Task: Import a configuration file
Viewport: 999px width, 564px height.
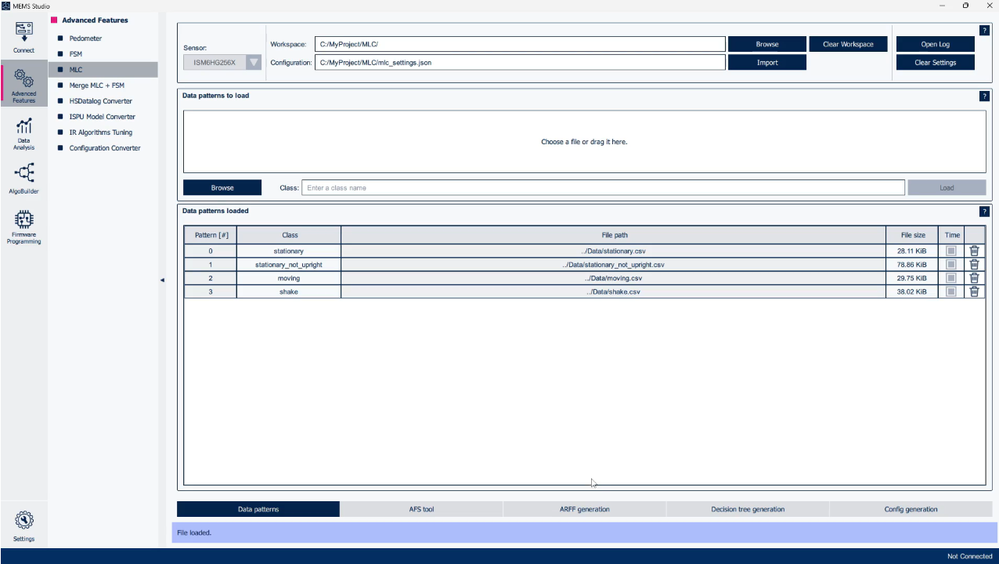Action: (x=767, y=62)
